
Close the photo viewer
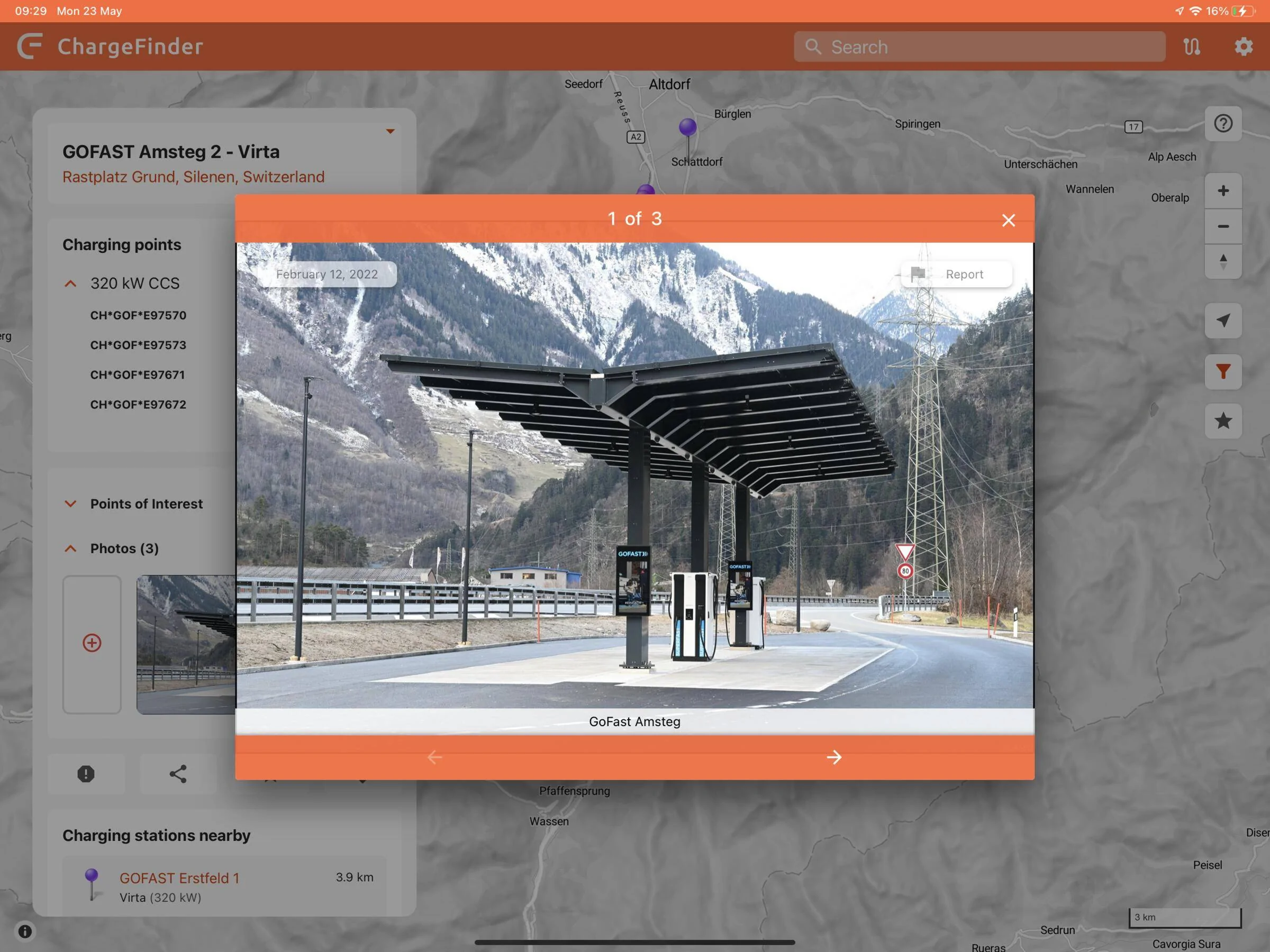coord(1008,221)
